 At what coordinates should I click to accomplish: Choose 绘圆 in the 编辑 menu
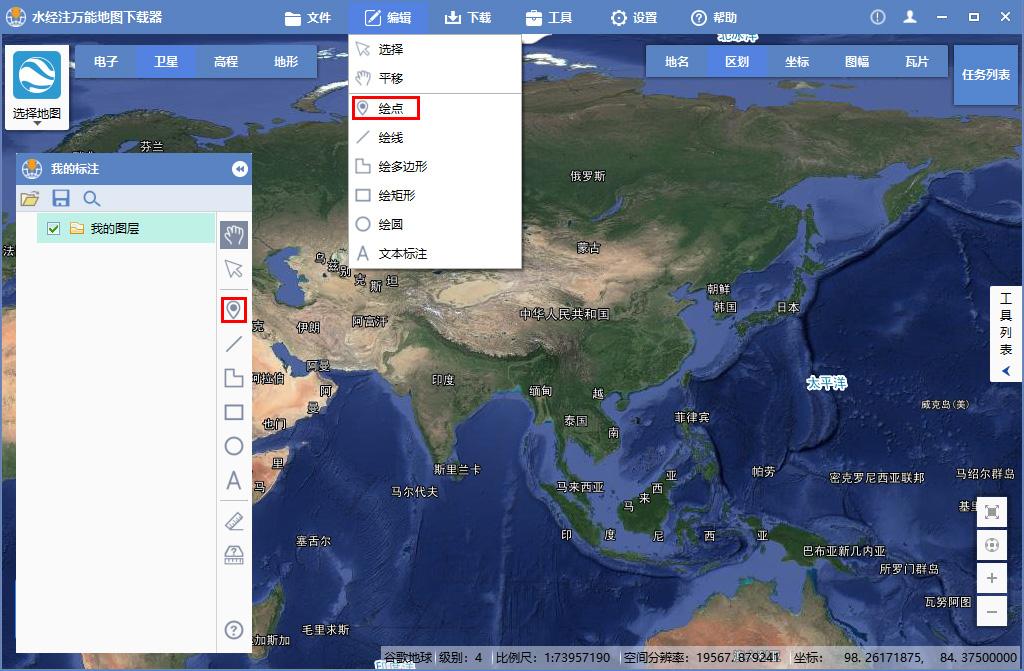[435, 225]
